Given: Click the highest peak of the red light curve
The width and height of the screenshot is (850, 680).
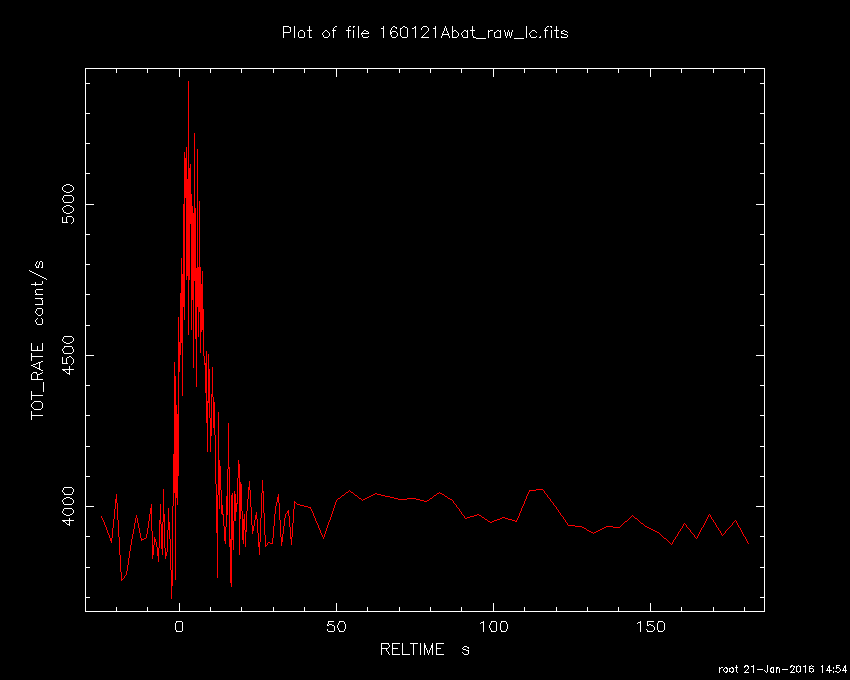Looking at the screenshot, I should 188,83.
